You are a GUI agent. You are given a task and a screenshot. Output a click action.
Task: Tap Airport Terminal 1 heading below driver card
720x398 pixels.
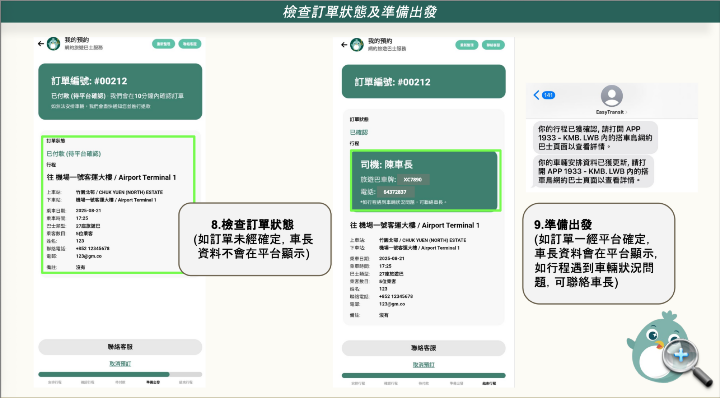(415, 225)
